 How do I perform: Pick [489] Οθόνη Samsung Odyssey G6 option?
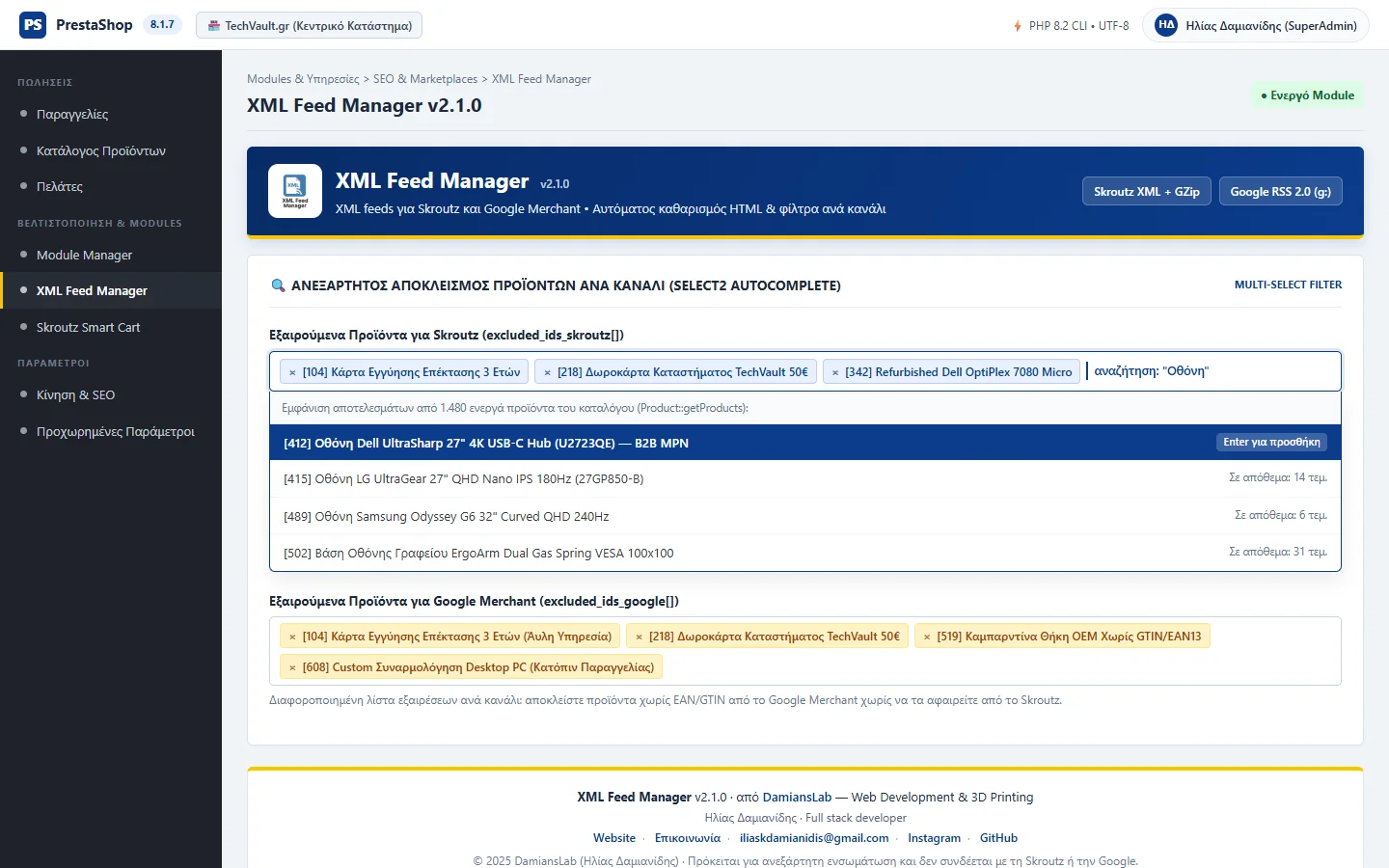(805, 516)
